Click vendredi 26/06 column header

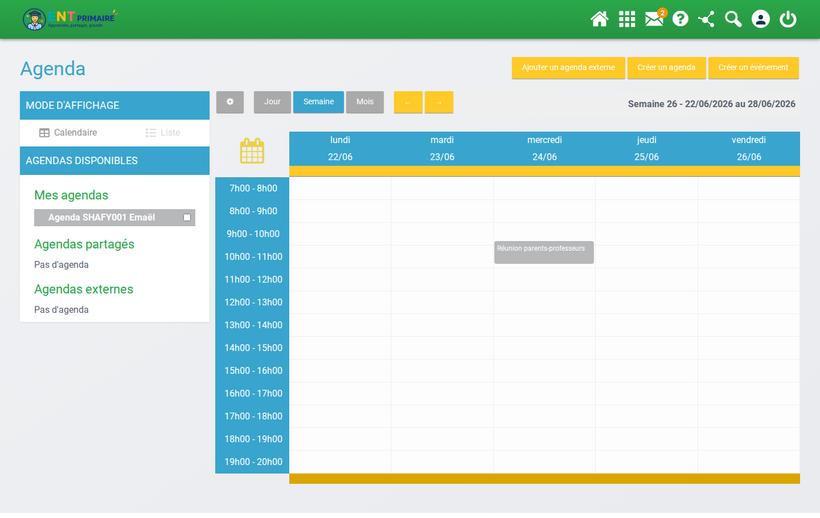(x=748, y=148)
